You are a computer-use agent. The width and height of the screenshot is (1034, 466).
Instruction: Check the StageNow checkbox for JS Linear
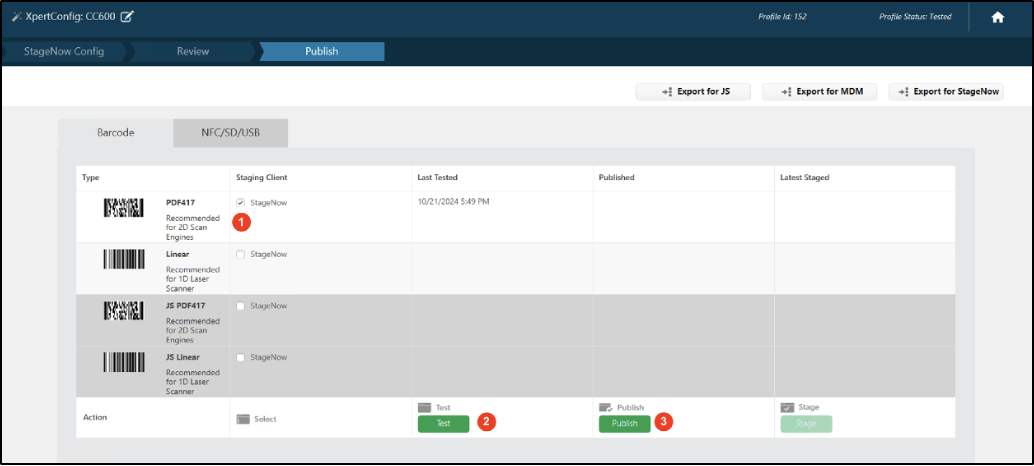click(240, 357)
